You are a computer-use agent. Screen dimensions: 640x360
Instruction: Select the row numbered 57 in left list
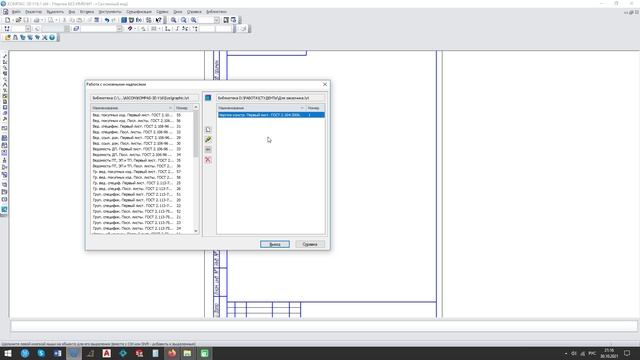pos(142,172)
